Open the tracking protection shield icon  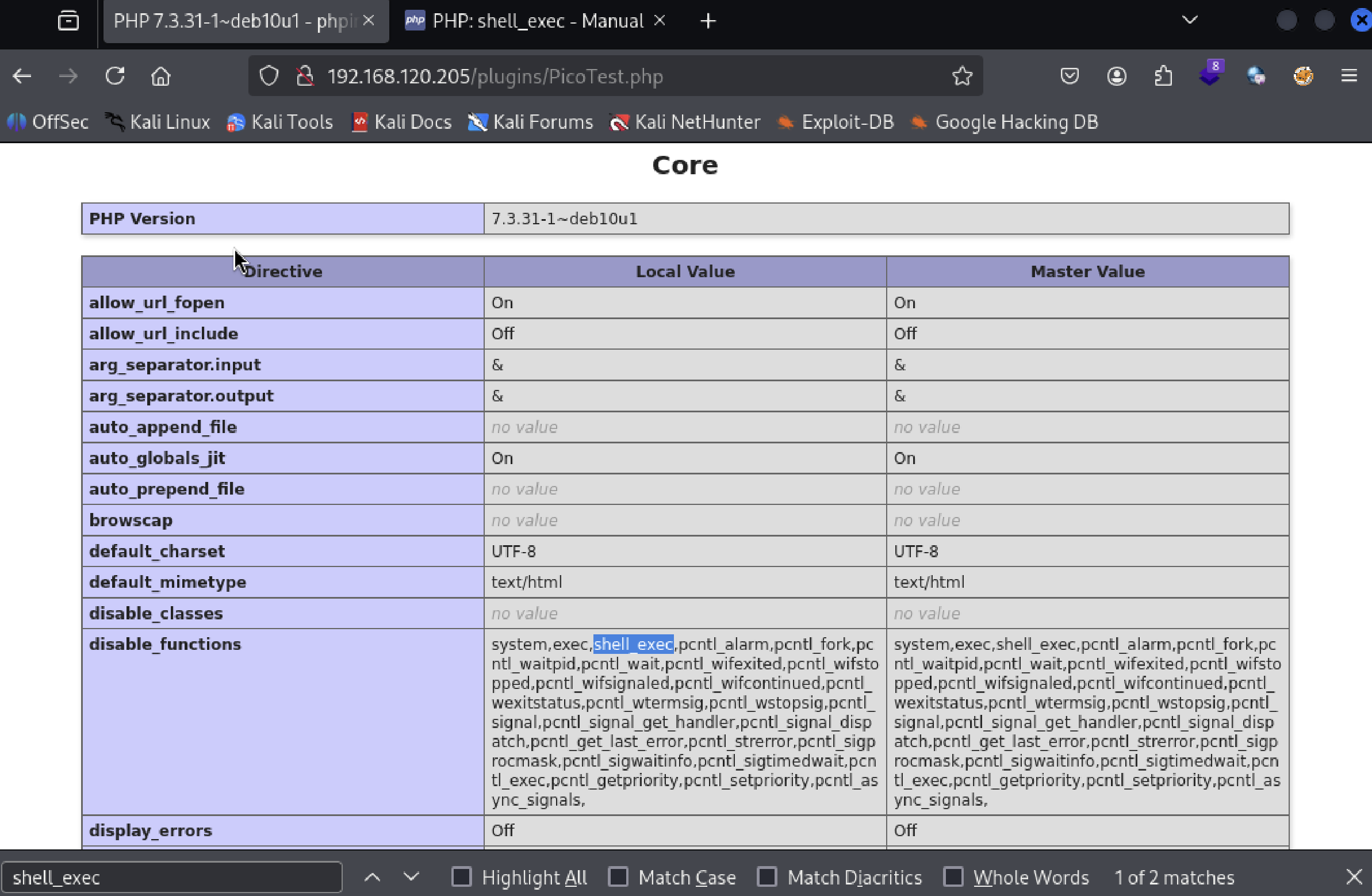click(x=269, y=76)
